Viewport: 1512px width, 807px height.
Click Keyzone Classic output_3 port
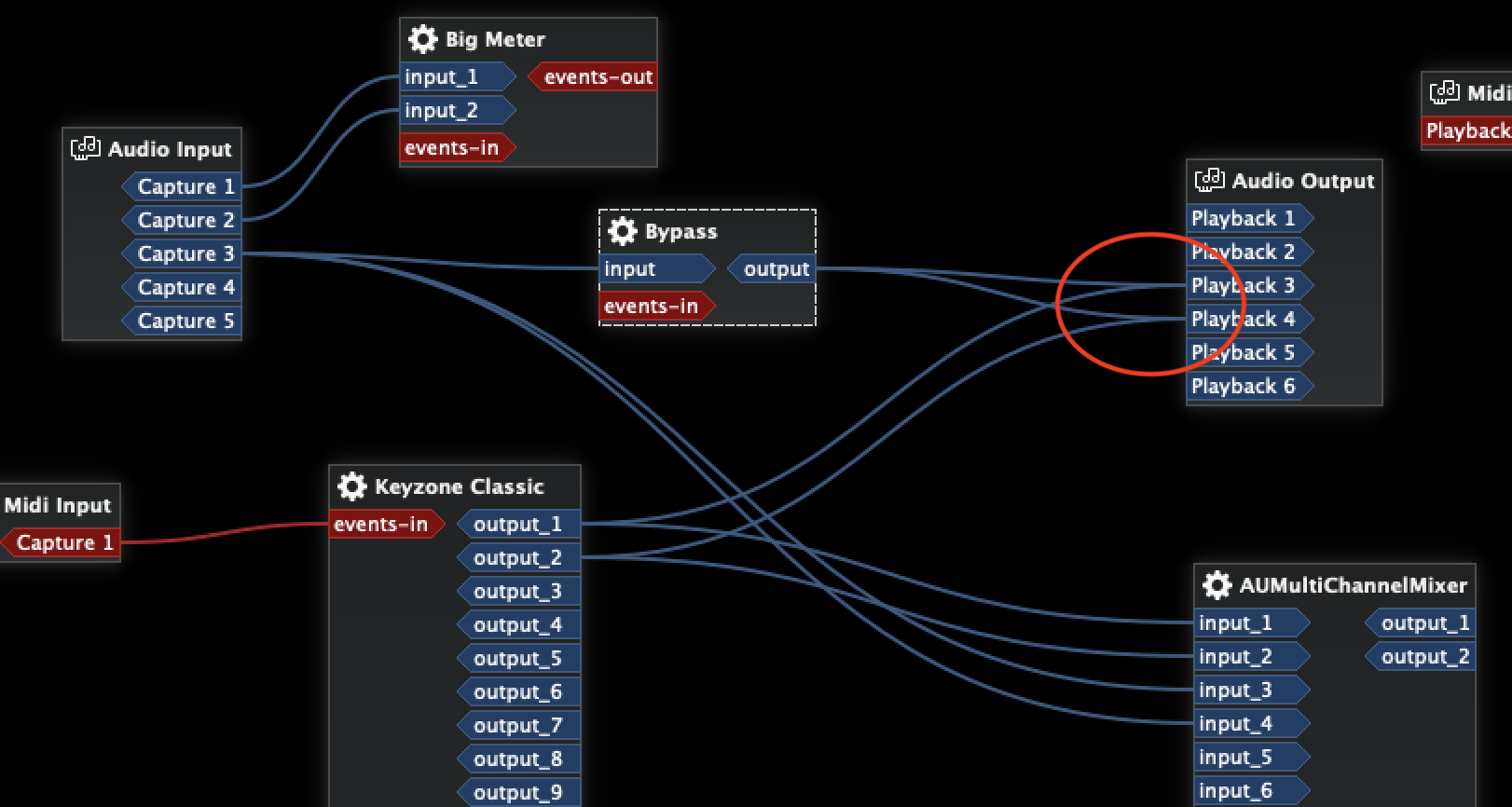click(x=519, y=591)
